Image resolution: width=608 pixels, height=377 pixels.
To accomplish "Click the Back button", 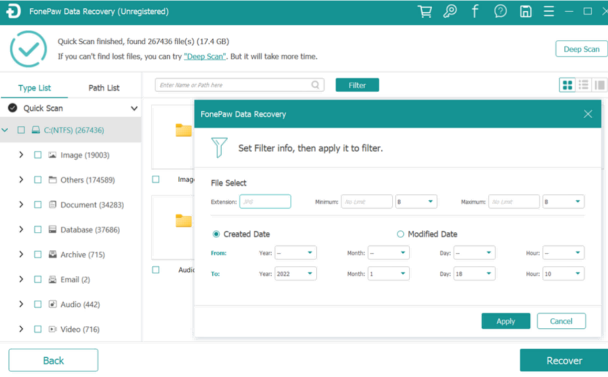I will click(53, 360).
